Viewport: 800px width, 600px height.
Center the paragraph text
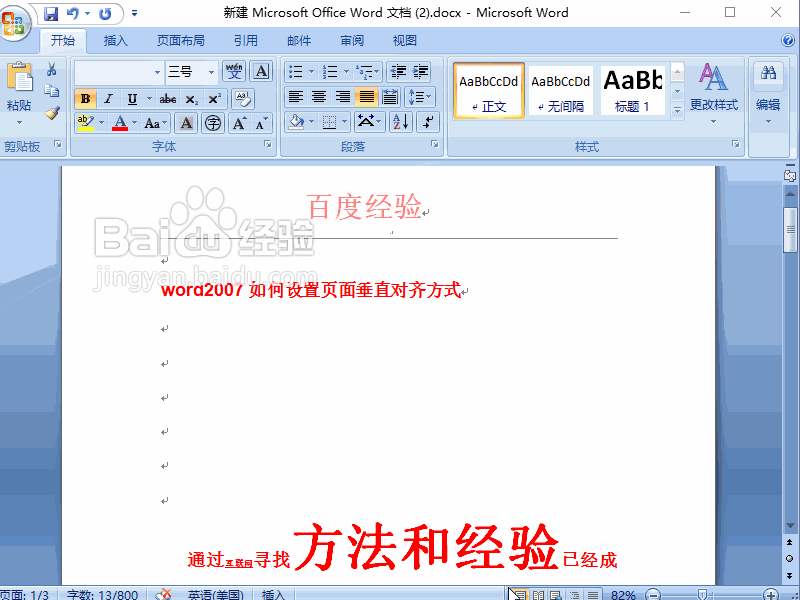[319, 97]
